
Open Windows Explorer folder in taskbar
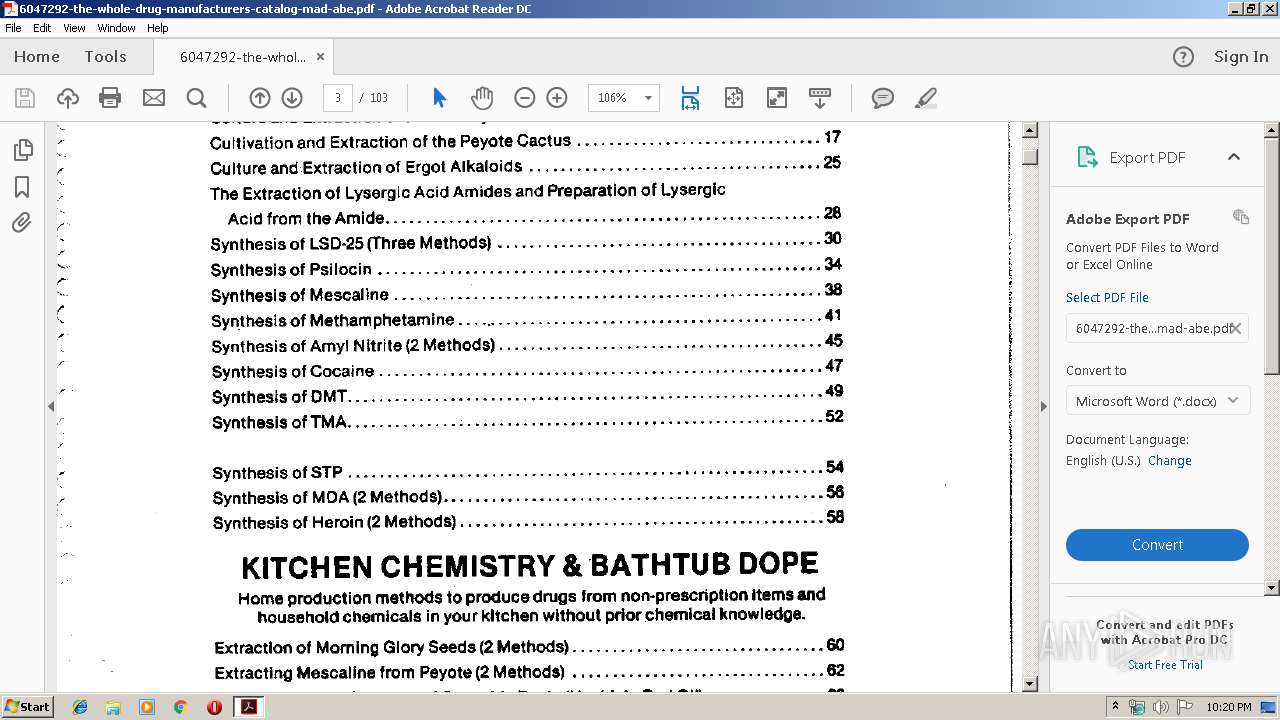[113, 707]
